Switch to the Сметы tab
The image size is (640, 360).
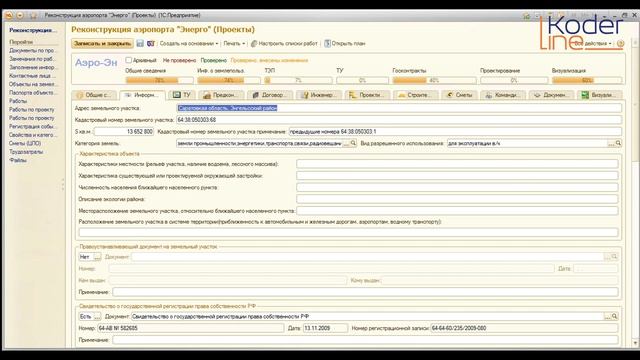(x=460, y=95)
